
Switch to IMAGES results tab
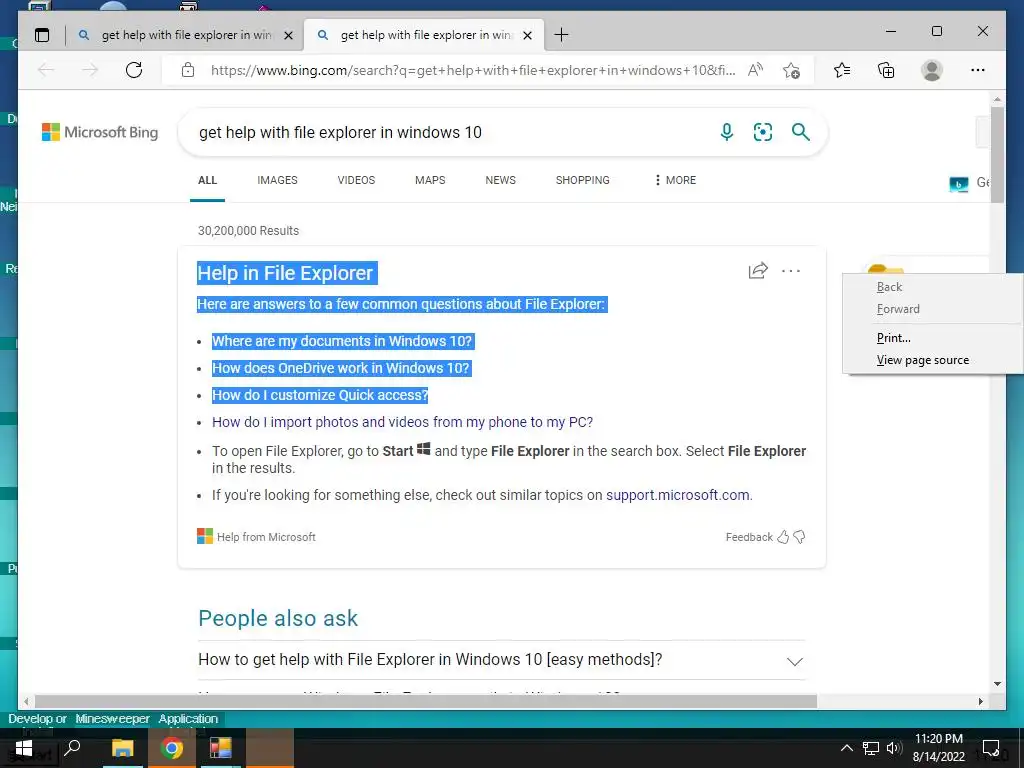tap(278, 180)
